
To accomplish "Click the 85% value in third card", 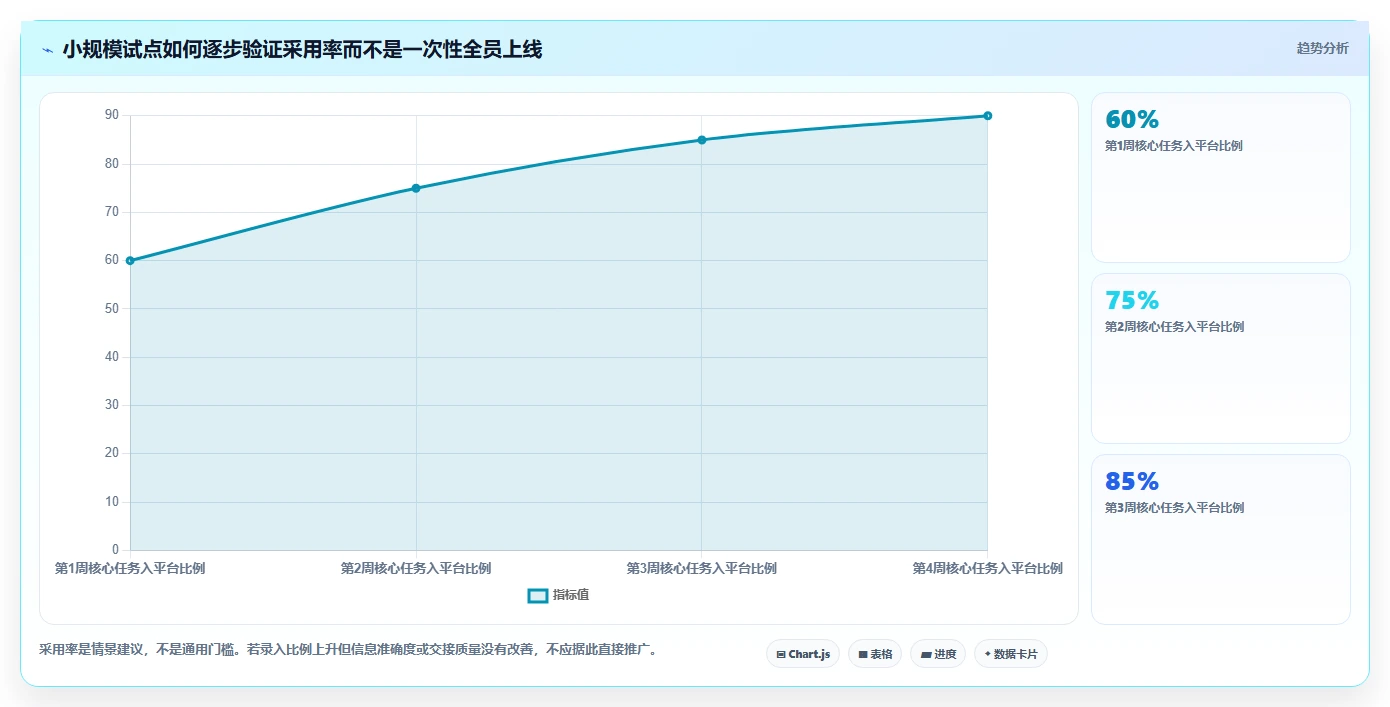I will [x=1132, y=482].
